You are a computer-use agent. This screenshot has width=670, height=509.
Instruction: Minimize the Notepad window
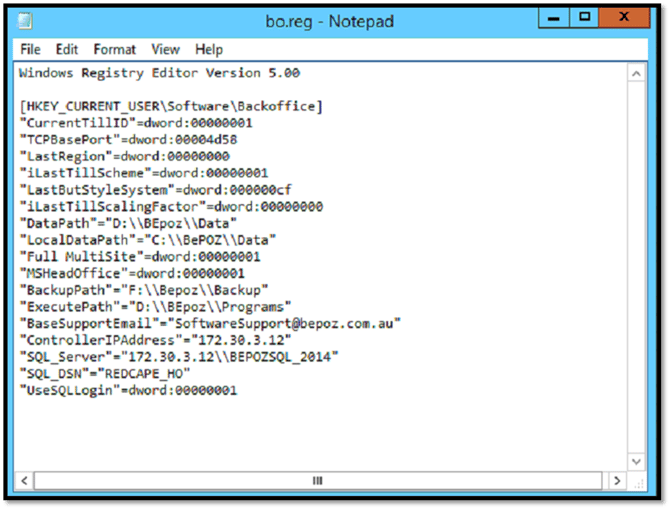tap(554, 17)
